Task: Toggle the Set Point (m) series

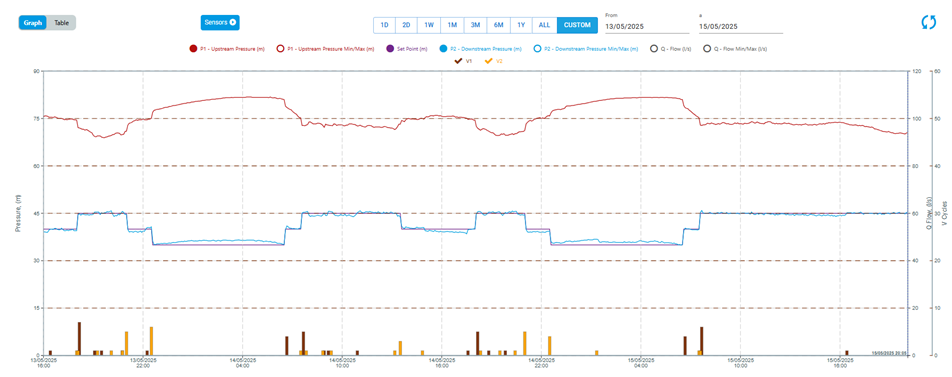Action: (x=407, y=49)
